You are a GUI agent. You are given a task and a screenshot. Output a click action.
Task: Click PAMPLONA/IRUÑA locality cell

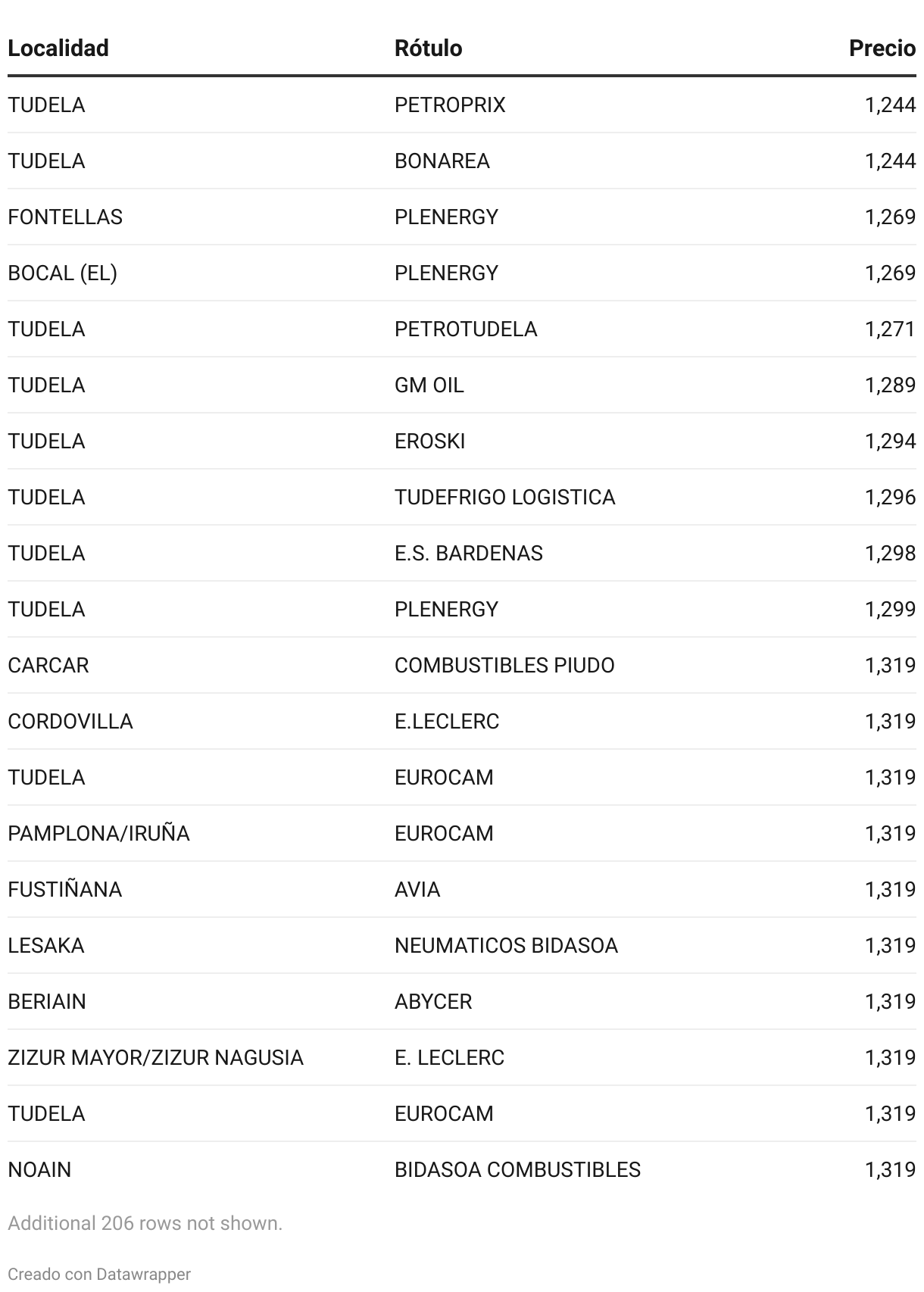(x=99, y=833)
